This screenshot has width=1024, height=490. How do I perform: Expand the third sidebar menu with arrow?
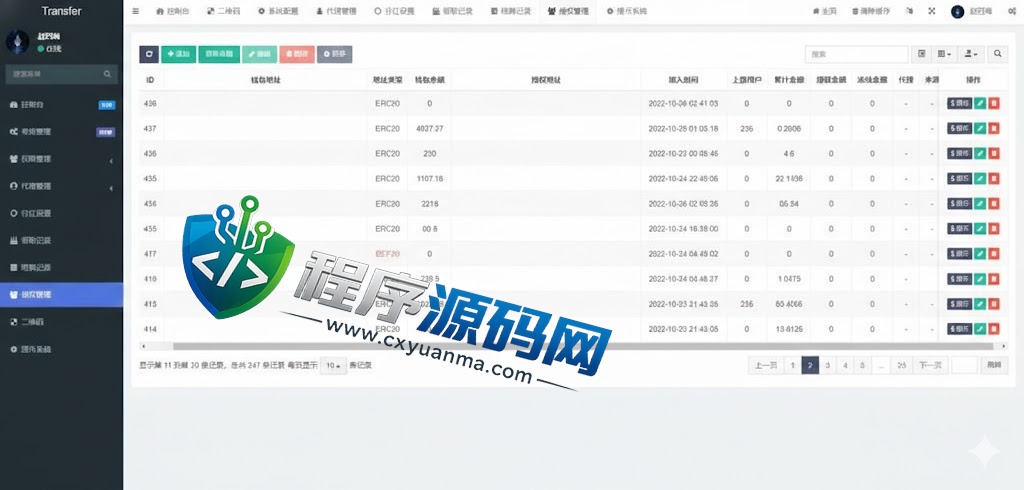[x=61, y=159]
